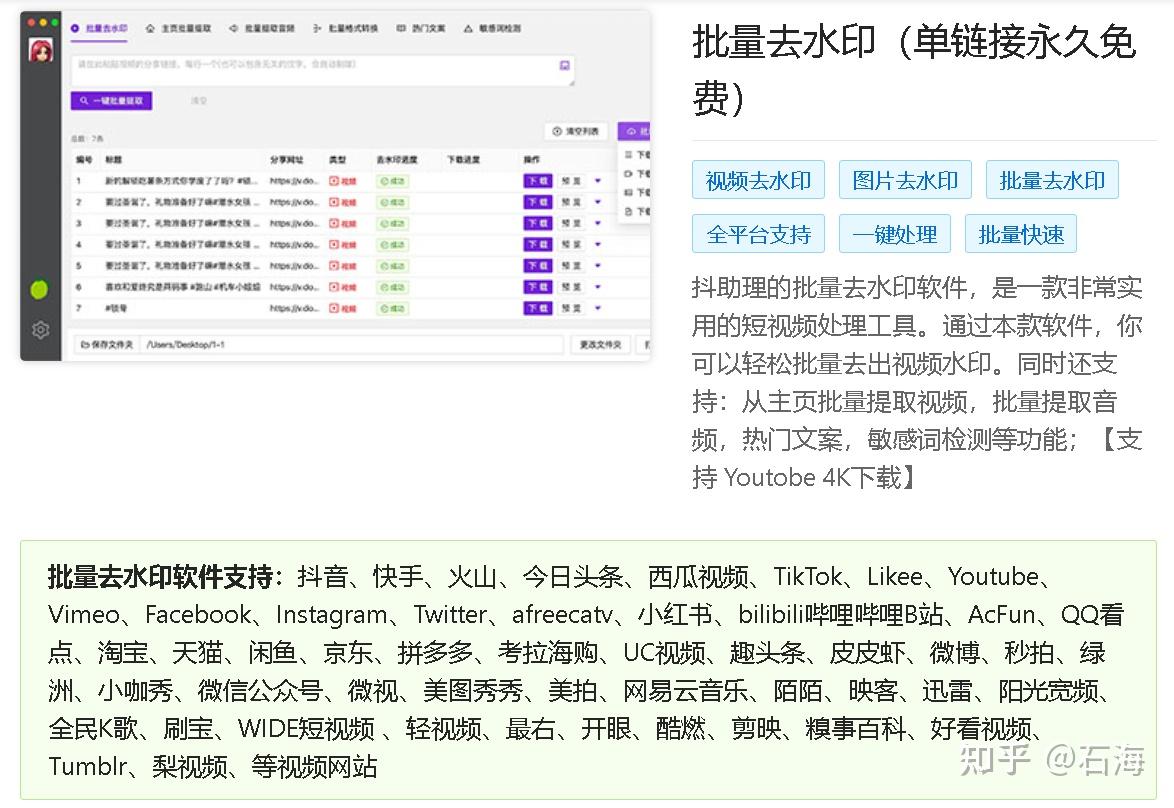Click the blue 批量去水印 tag on the right
Viewport: 1174px width, 808px height.
coord(1051,180)
